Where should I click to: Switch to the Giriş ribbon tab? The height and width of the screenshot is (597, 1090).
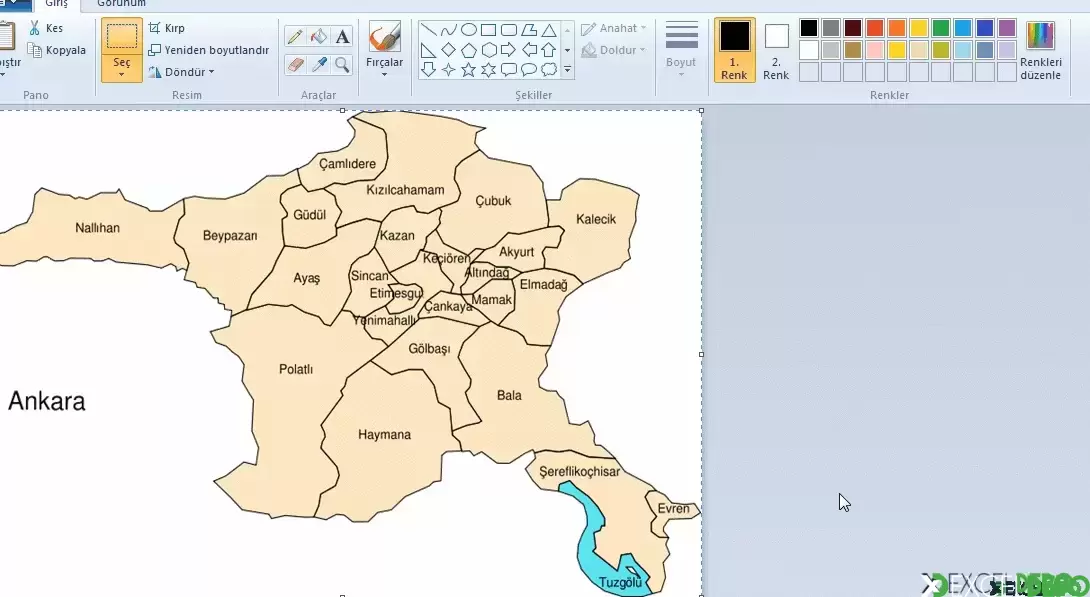[x=56, y=4]
